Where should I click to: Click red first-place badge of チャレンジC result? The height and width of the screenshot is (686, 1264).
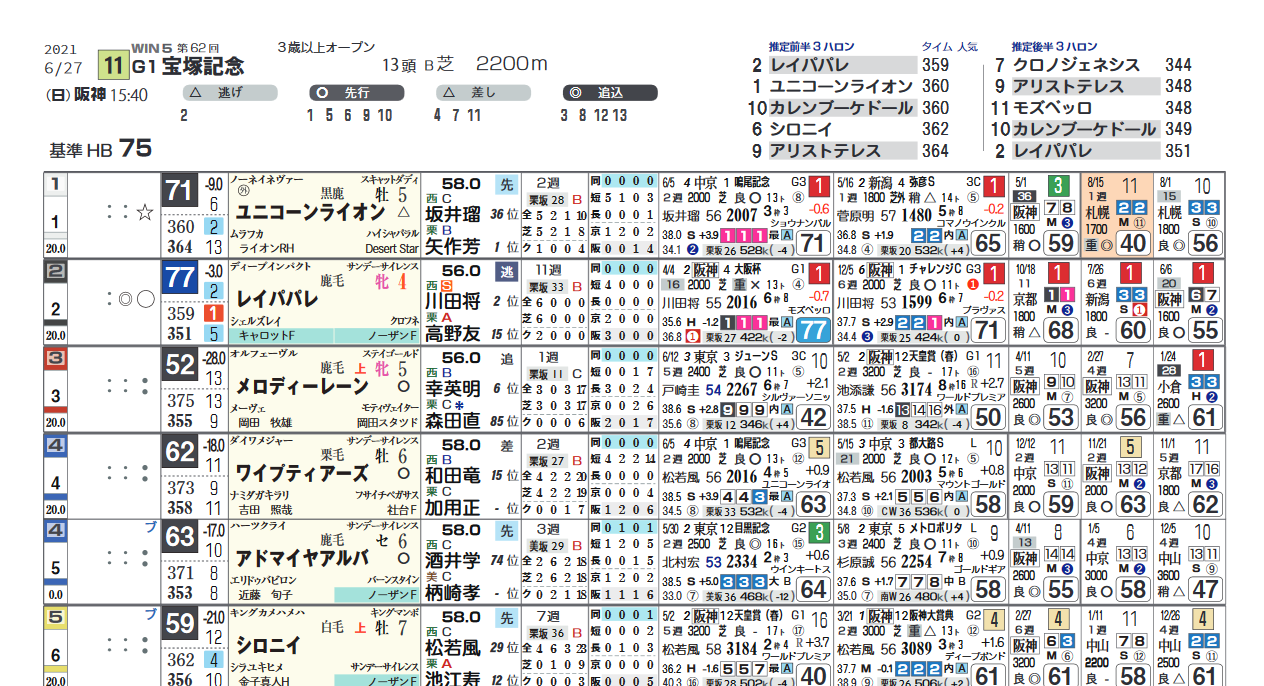[x=994, y=274]
